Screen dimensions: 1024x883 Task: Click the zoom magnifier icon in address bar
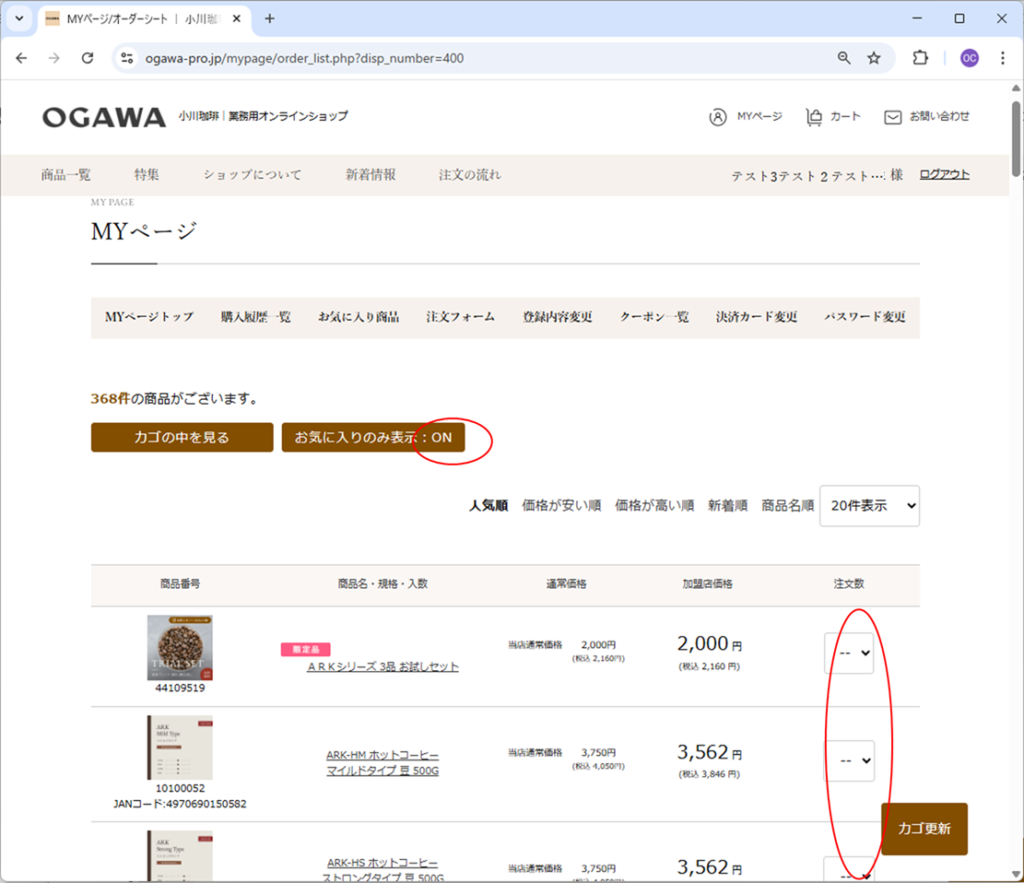pos(844,58)
